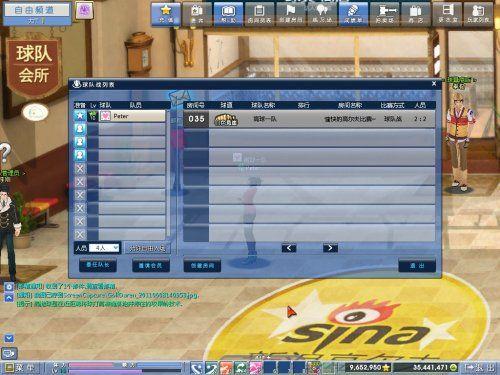
Task: Toggle the first closed X member slot
Action: tap(80, 168)
